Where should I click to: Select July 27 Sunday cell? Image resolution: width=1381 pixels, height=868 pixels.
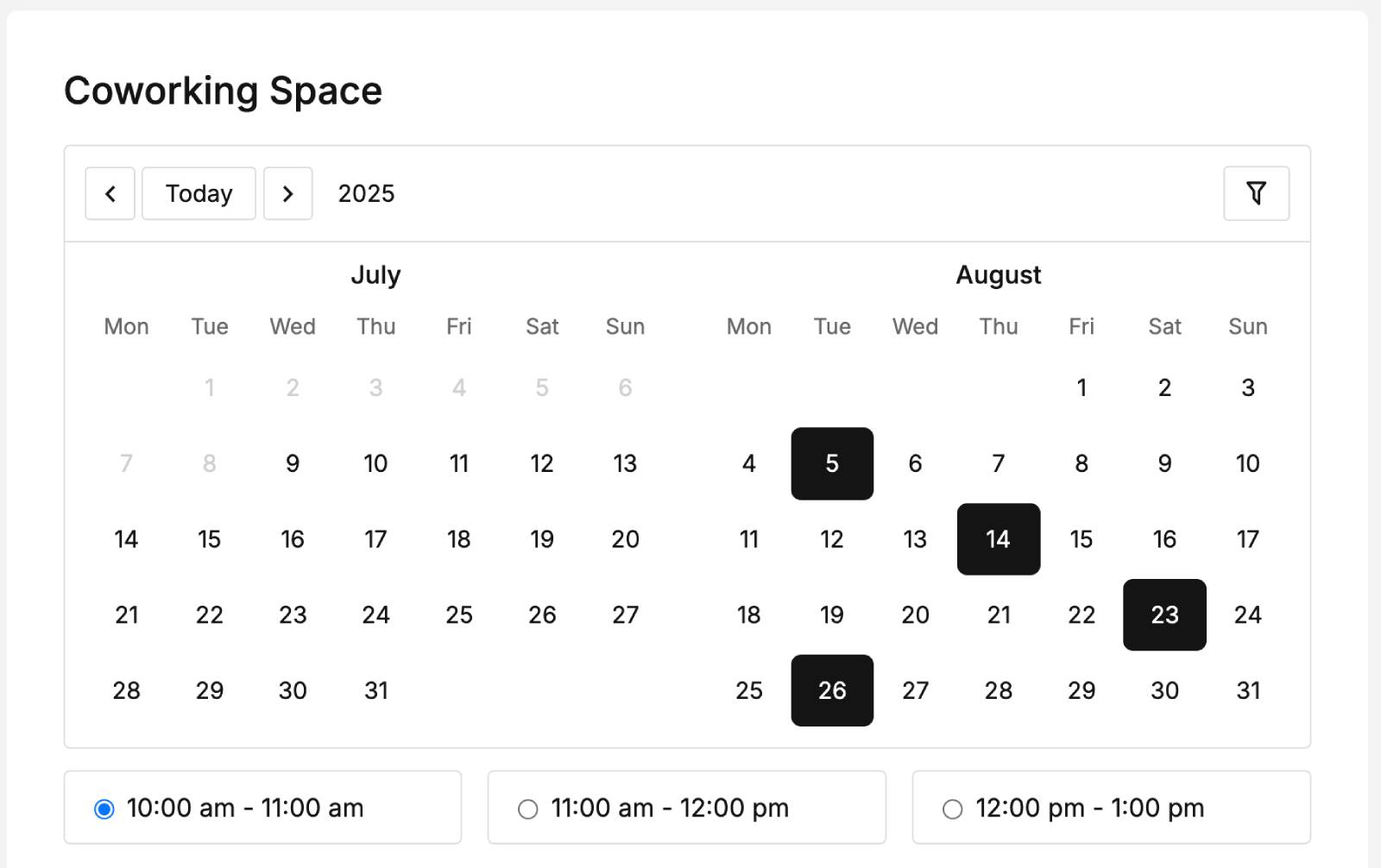tap(625, 614)
